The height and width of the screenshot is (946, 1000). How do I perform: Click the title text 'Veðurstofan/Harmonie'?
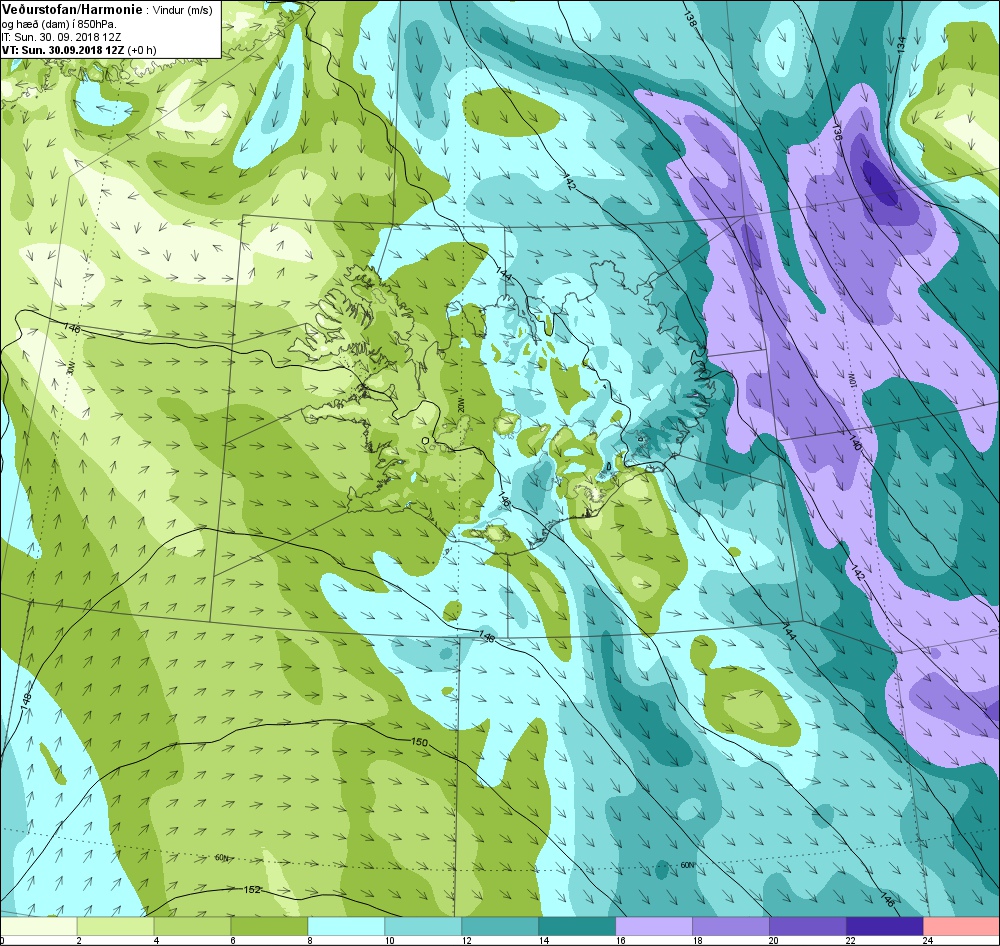coord(73,10)
